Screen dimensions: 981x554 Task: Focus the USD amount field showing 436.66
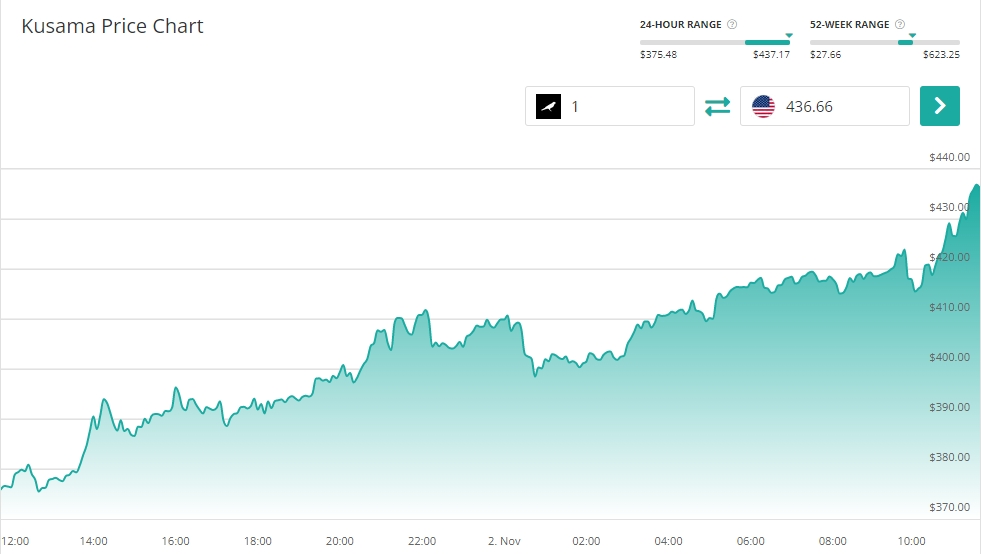coord(840,106)
